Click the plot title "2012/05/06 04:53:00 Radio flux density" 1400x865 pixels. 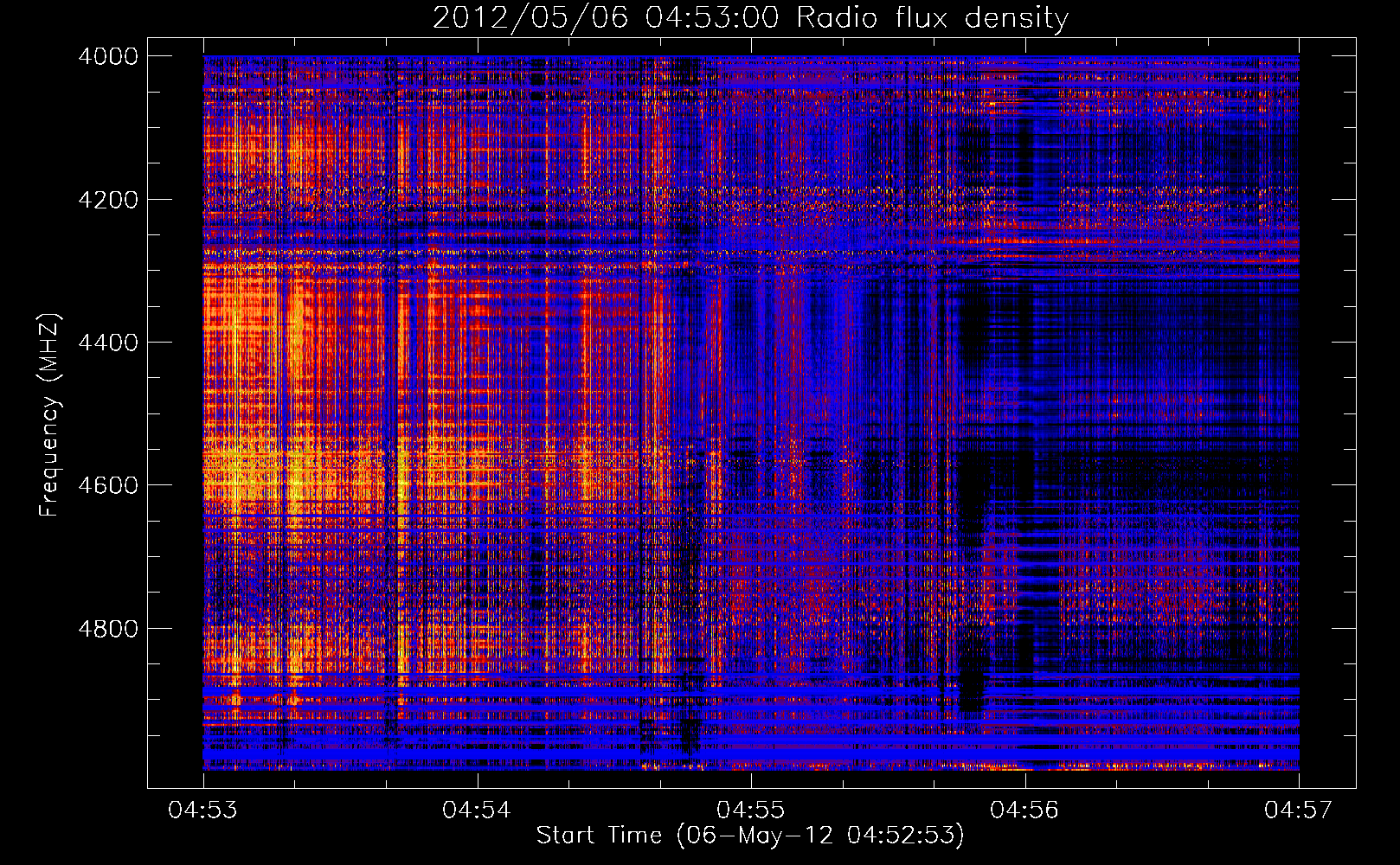[x=750, y=18]
